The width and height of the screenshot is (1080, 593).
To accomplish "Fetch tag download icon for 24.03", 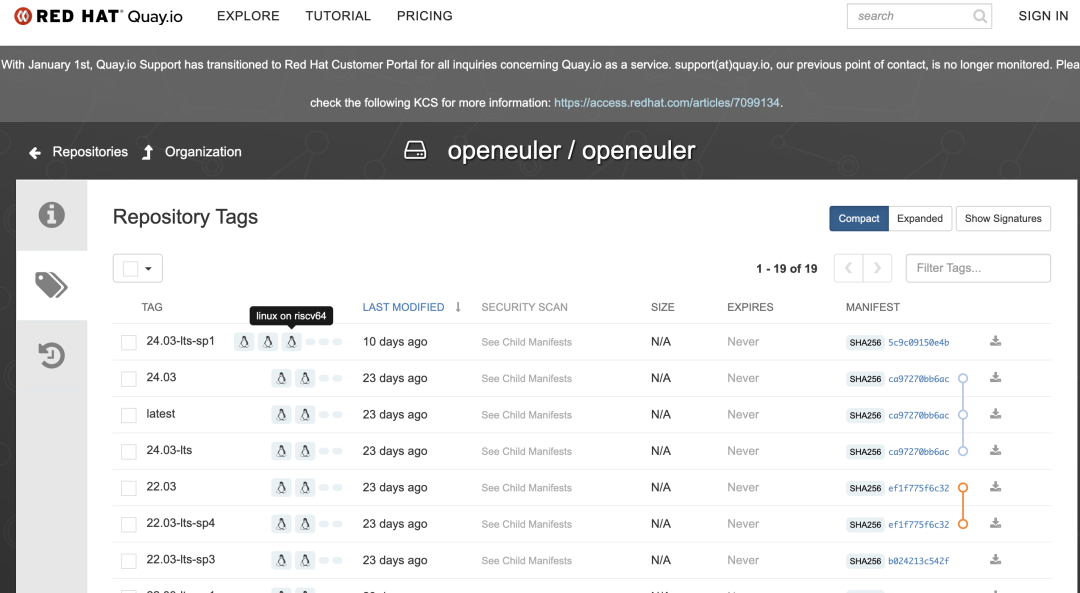I will point(995,377).
